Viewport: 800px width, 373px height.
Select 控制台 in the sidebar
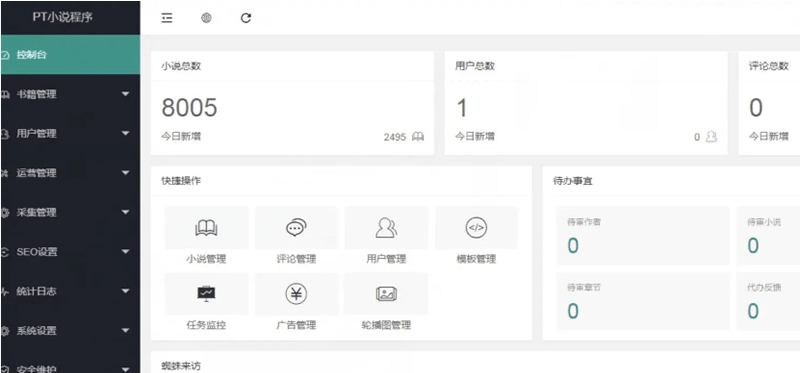coord(70,55)
